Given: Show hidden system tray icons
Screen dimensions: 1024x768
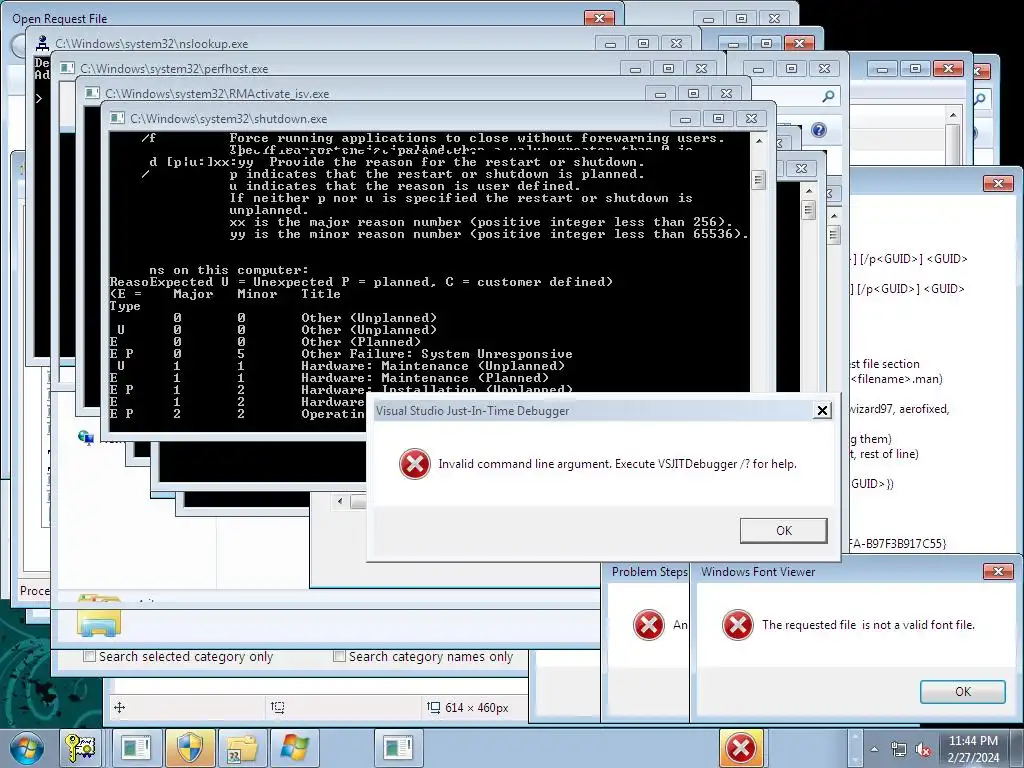Looking at the screenshot, I should point(874,749).
